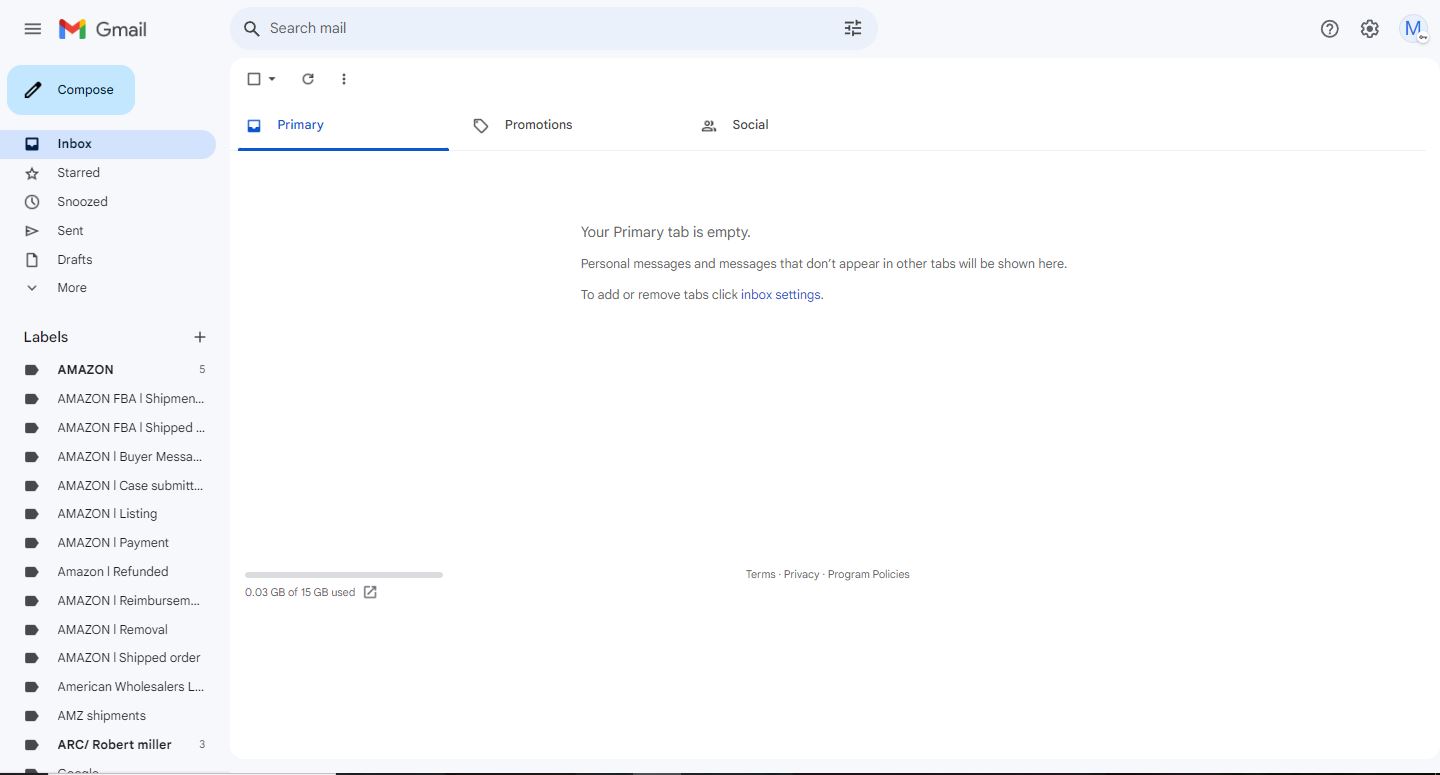Create new label with plus icon
The width and height of the screenshot is (1440, 775).
point(200,337)
